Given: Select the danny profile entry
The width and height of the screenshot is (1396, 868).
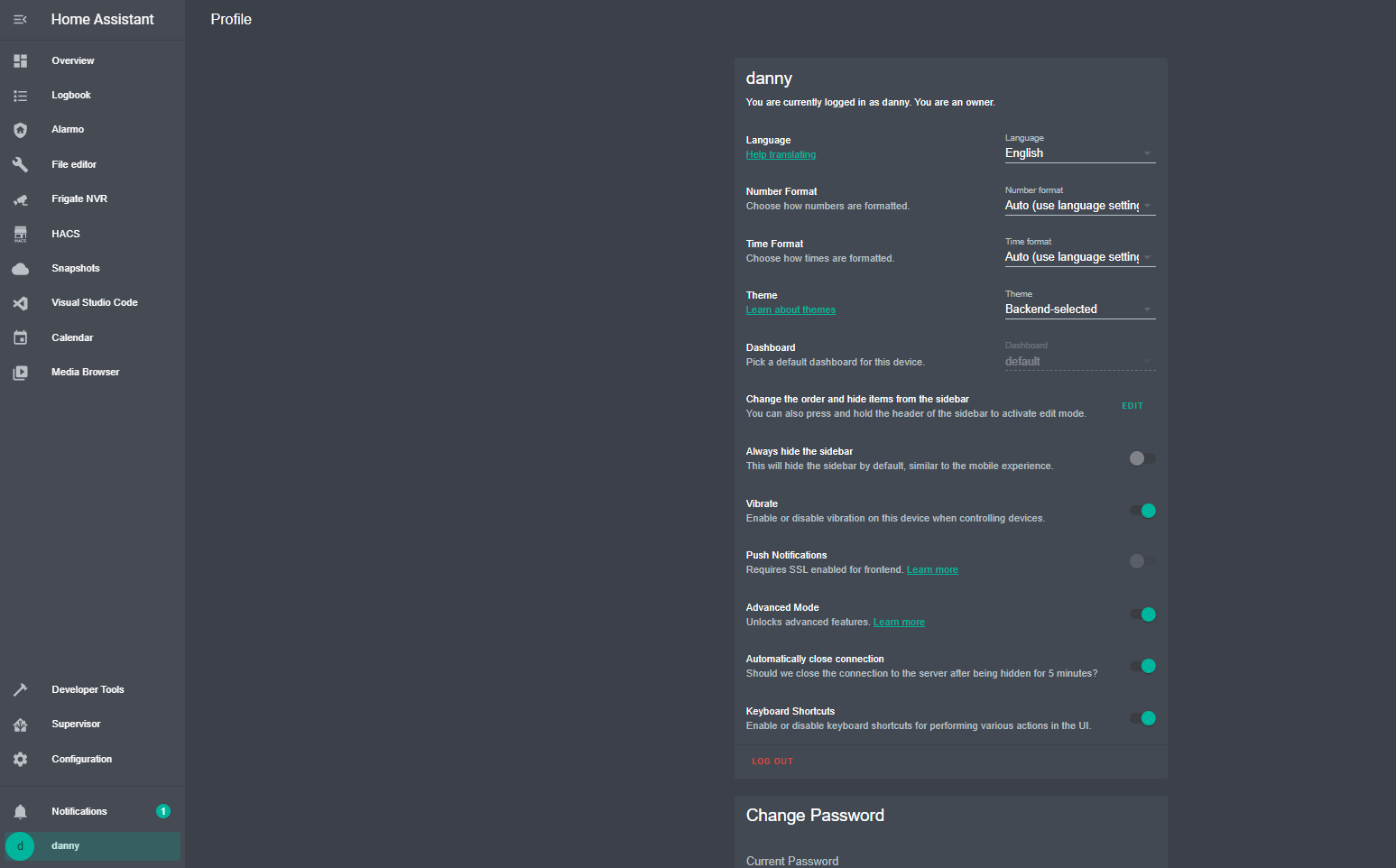Looking at the screenshot, I should pyautogui.click(x=92, y=846).
